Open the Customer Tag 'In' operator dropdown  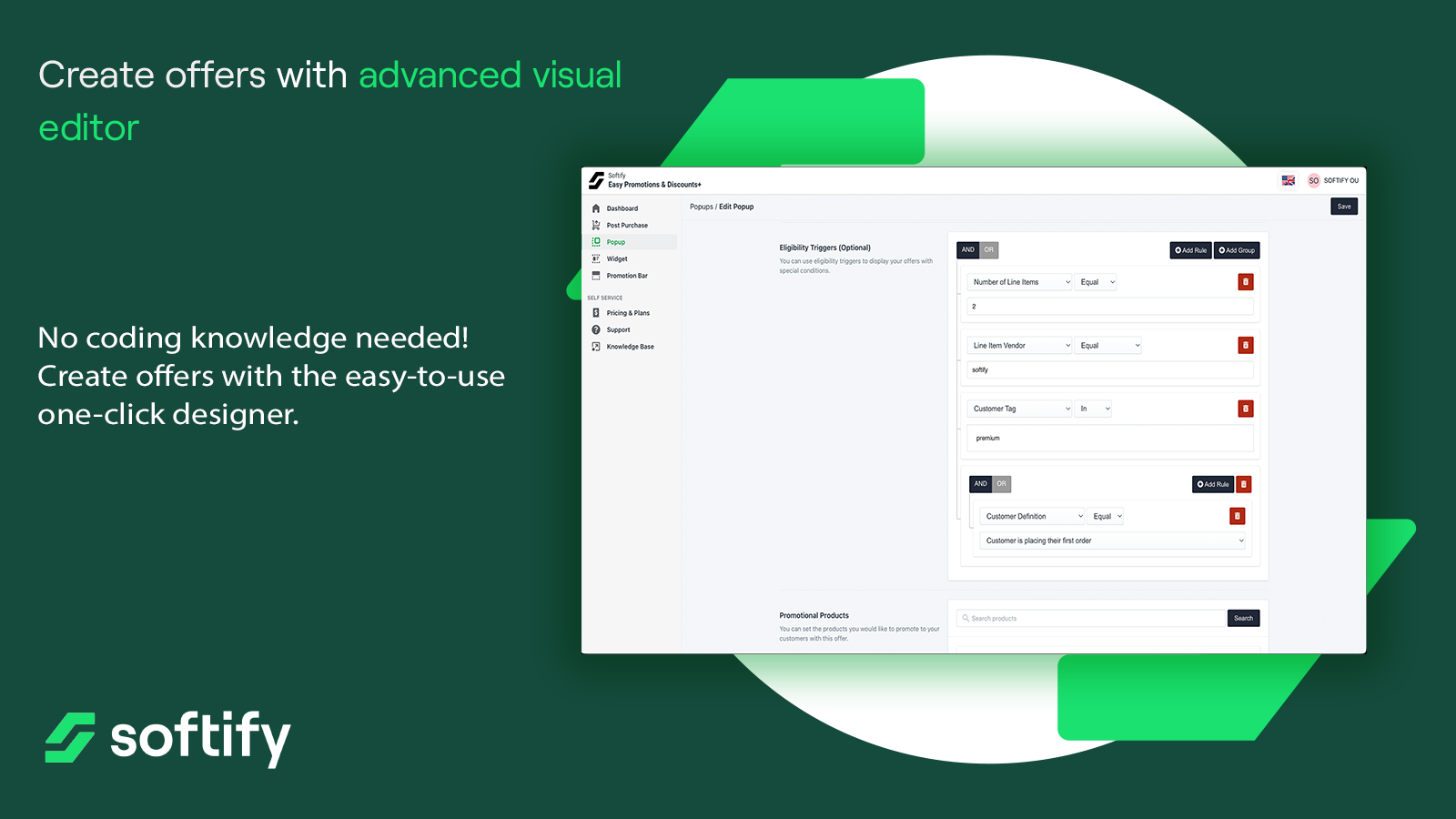(x=1094, y=409)
